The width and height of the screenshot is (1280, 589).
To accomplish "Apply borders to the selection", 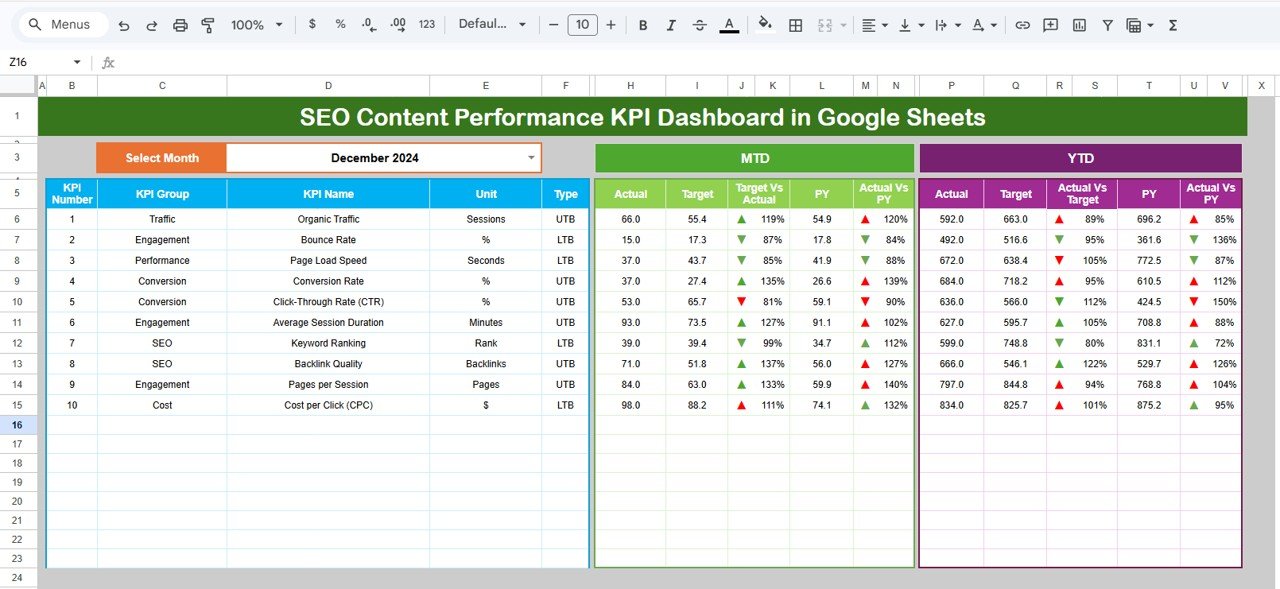I will 795,24.
